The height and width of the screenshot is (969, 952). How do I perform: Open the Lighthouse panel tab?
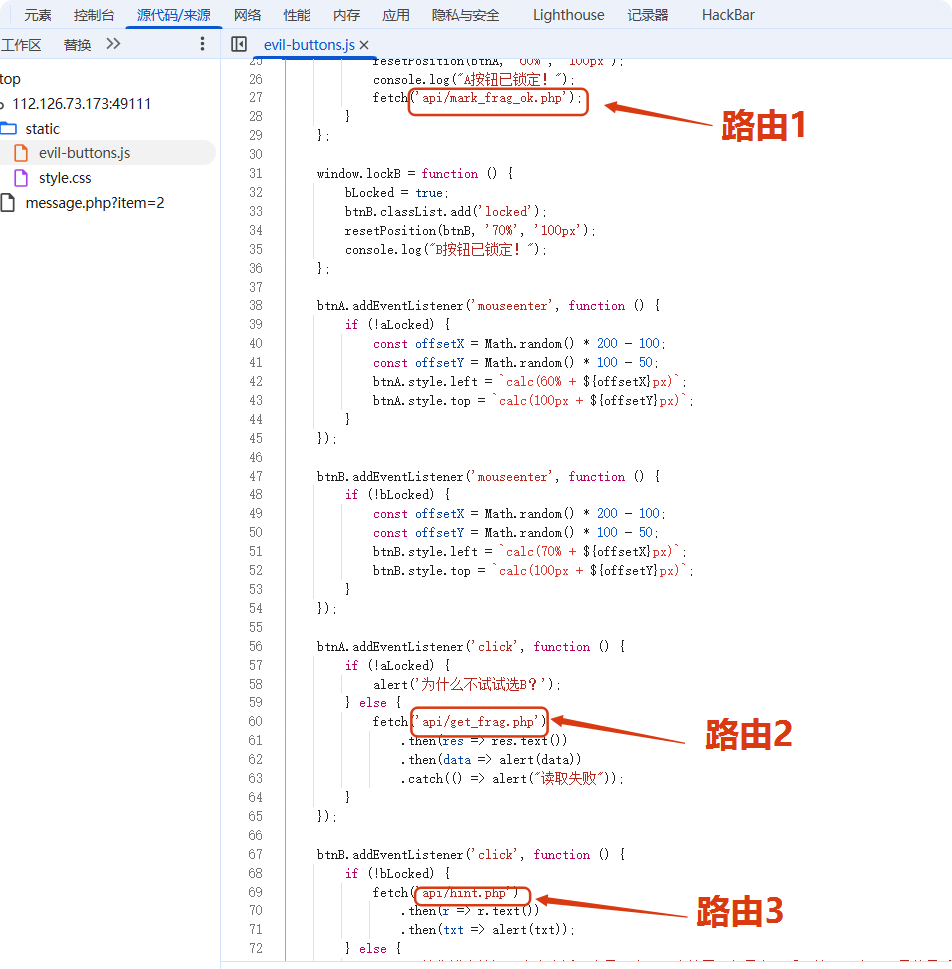tap(568, 15)
